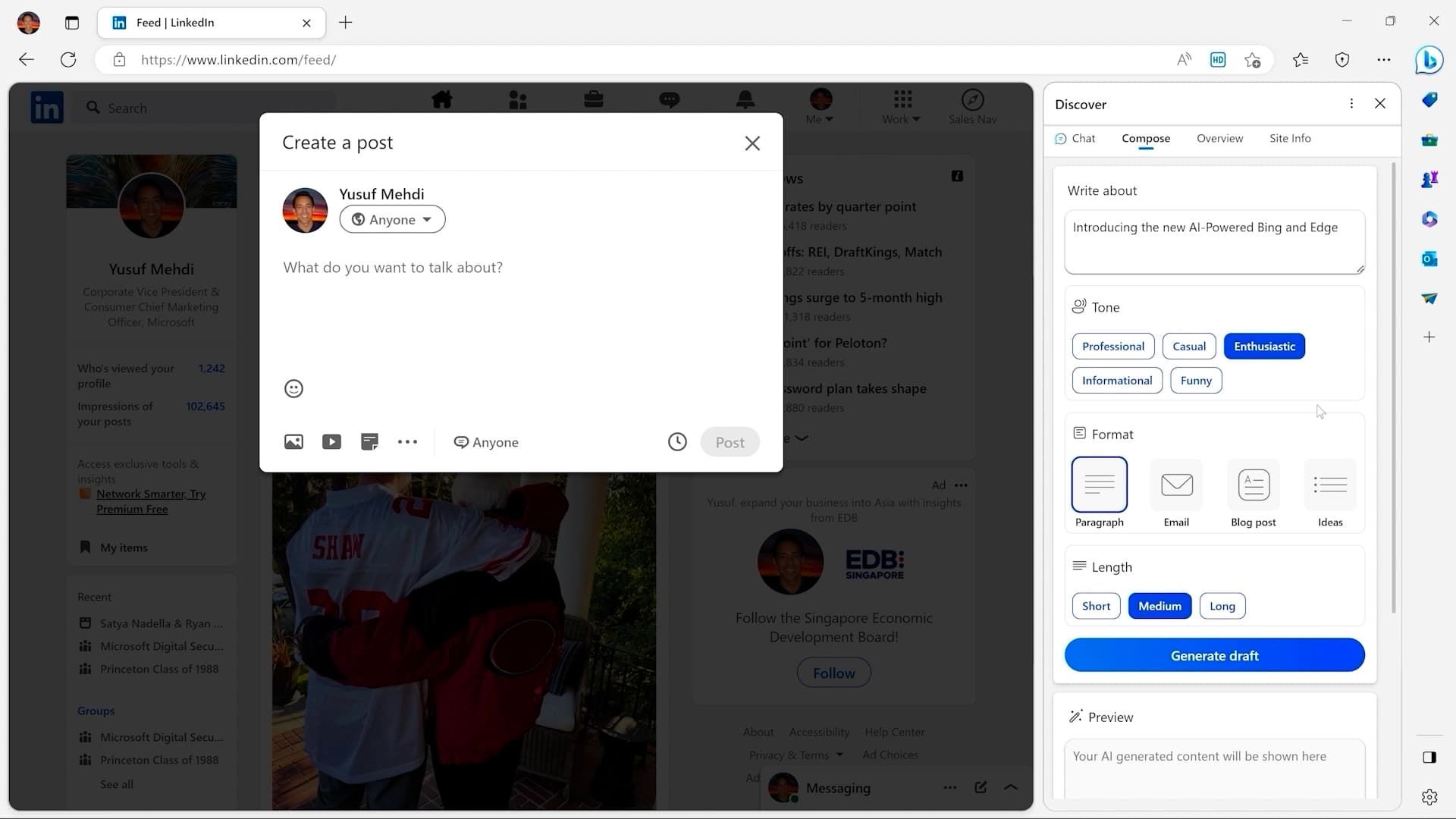The image size is (1456, 819).
Task: Click the image attachment icon in post composer
Action: pos(293,442)
